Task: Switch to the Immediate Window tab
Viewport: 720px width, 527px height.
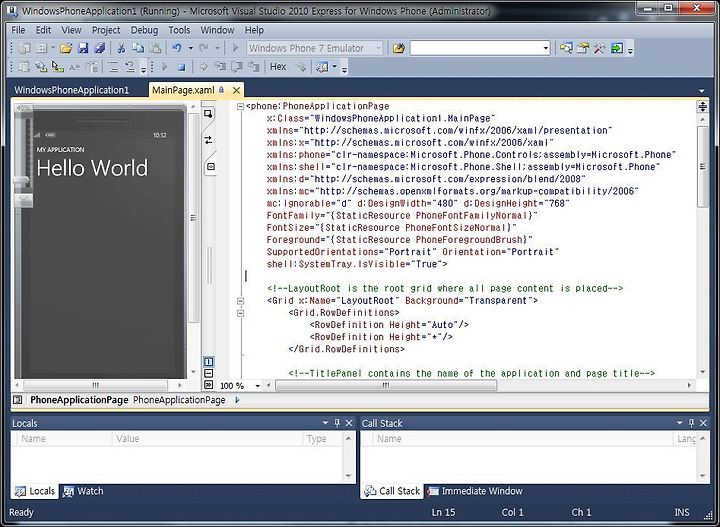Action: [x=476, y=491]
